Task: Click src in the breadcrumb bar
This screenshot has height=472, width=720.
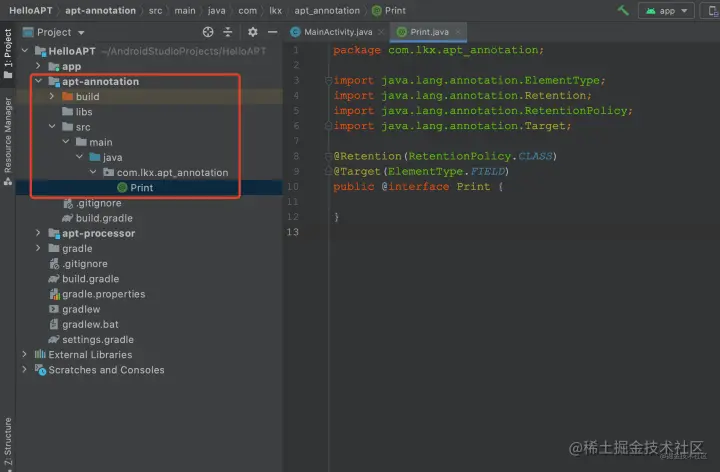Action: [x=155, y=10]
